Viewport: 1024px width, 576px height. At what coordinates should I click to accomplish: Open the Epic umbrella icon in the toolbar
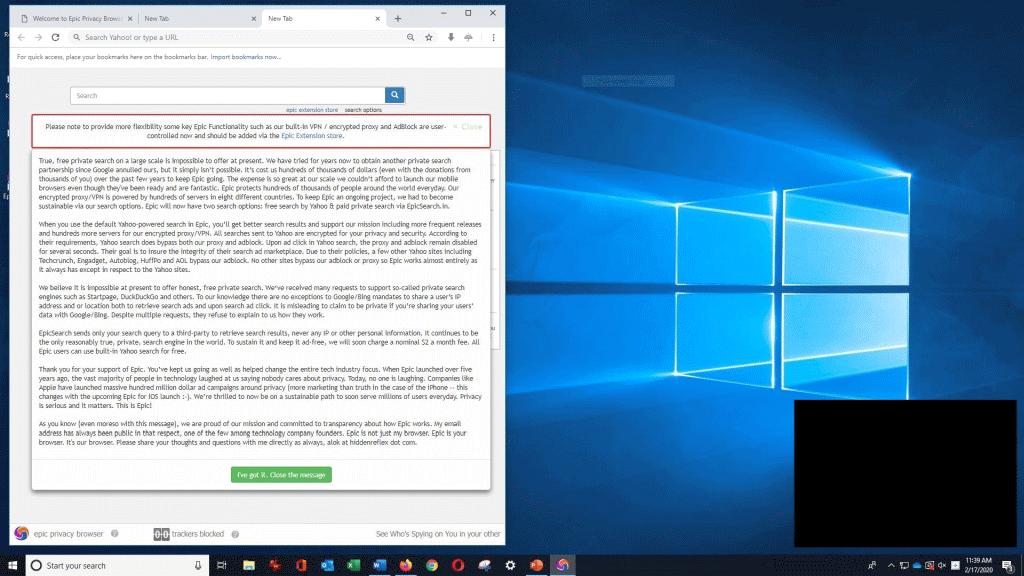click(x=468, y=37)
